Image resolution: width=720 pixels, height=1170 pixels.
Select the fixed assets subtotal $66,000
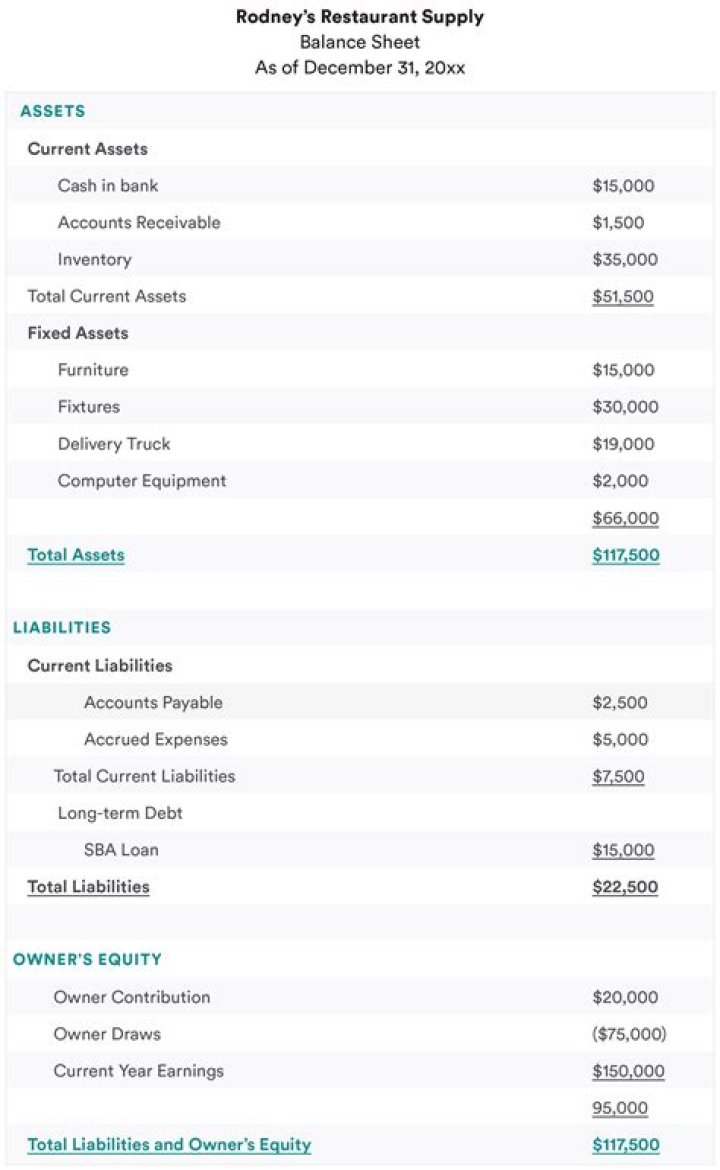point(625,518)
